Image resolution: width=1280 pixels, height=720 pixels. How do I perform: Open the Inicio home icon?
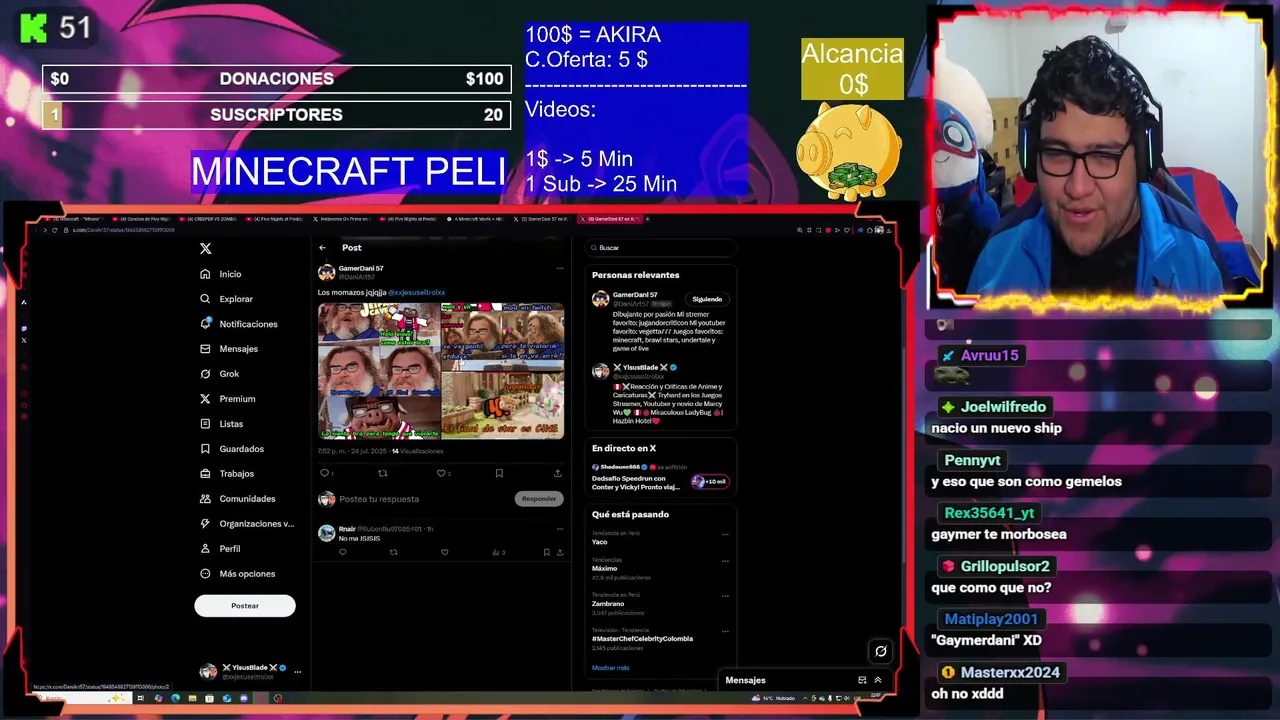[205, 274]
